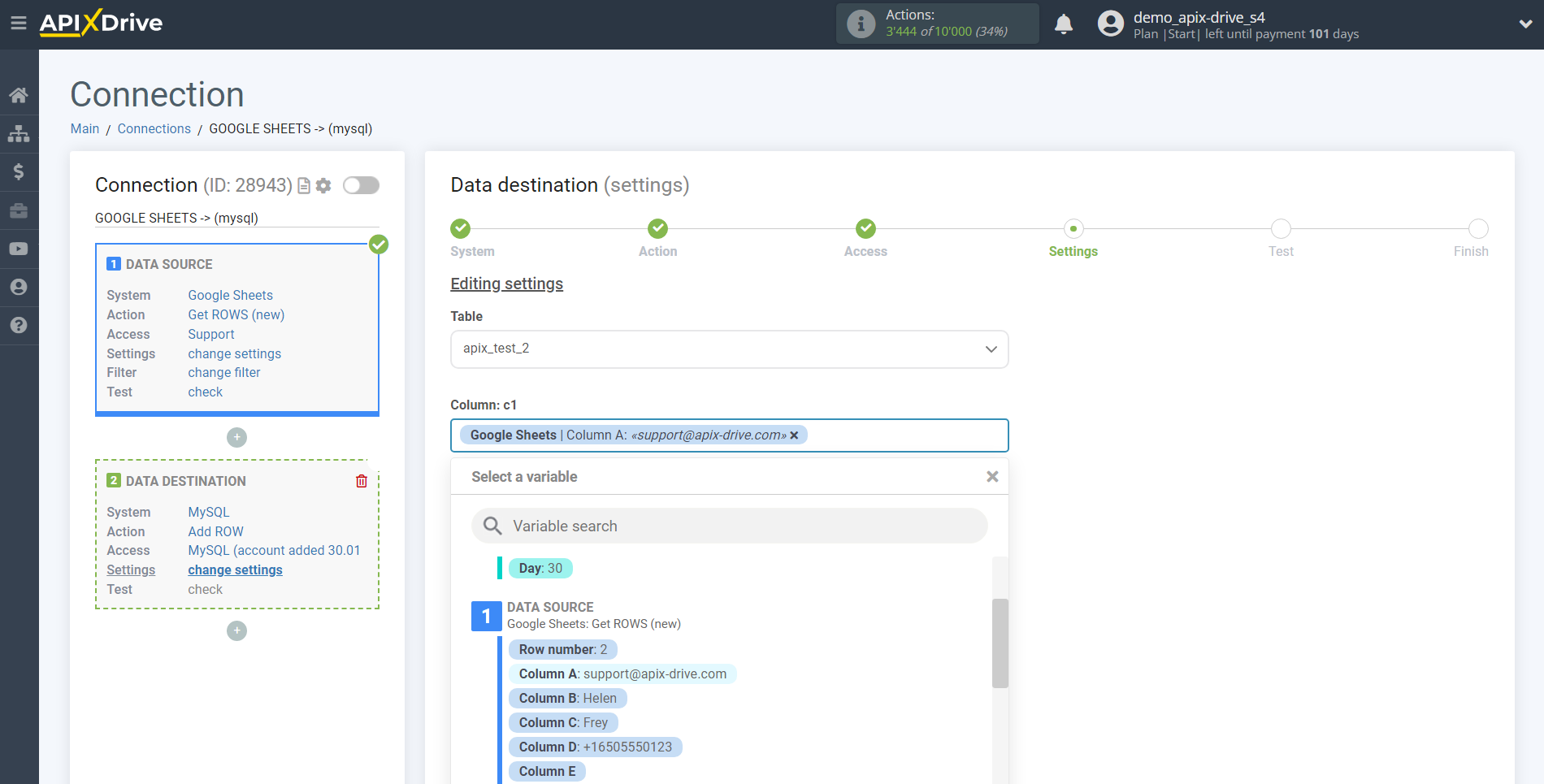Open the help question mark icon
The width and height of the screenshot is (1544, 784).
tap(19, 325)
